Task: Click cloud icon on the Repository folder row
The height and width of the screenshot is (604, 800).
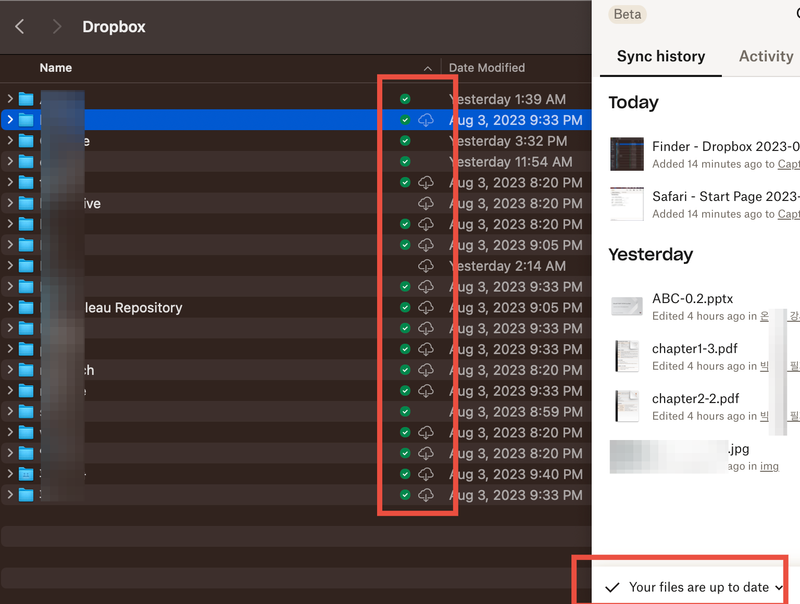Action: click(x=426, y=307)
